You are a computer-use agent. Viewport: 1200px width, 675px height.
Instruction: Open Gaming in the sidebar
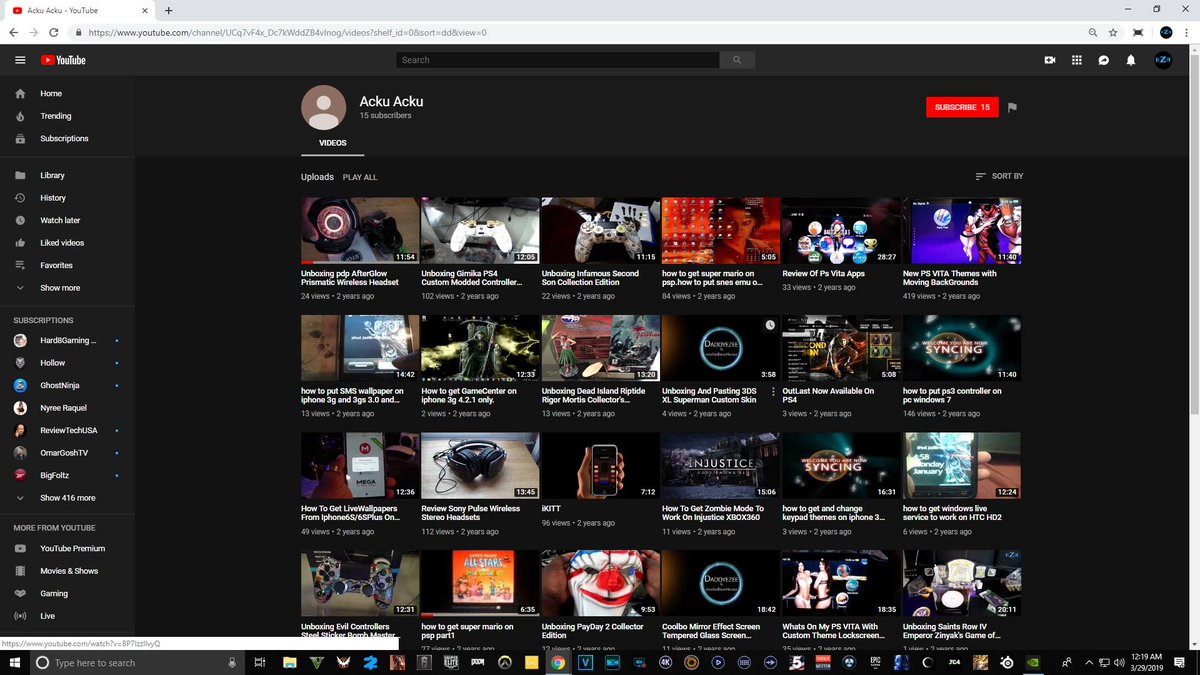point(67,593)
